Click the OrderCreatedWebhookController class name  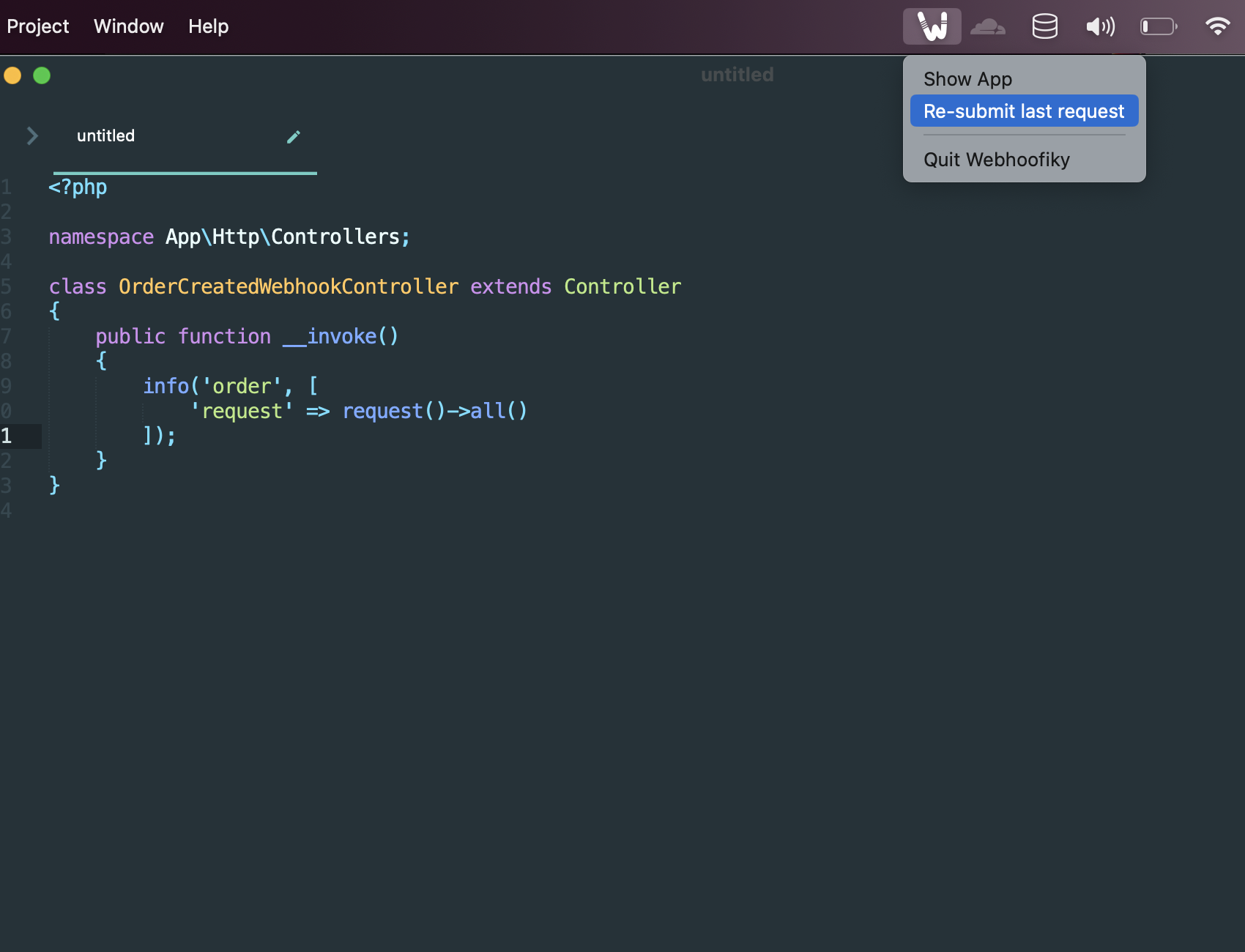point(289,286)
